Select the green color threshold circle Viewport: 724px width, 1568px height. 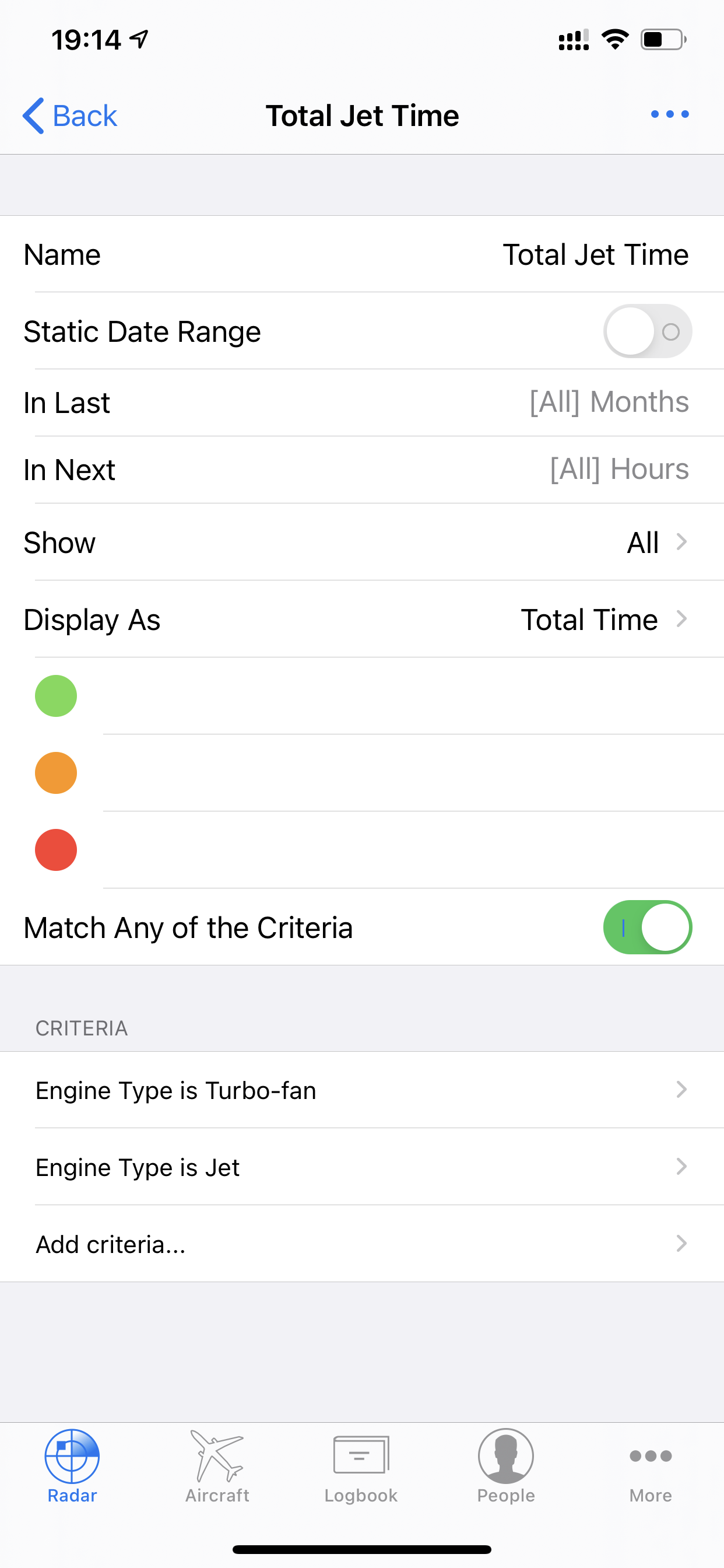point(56,696)
